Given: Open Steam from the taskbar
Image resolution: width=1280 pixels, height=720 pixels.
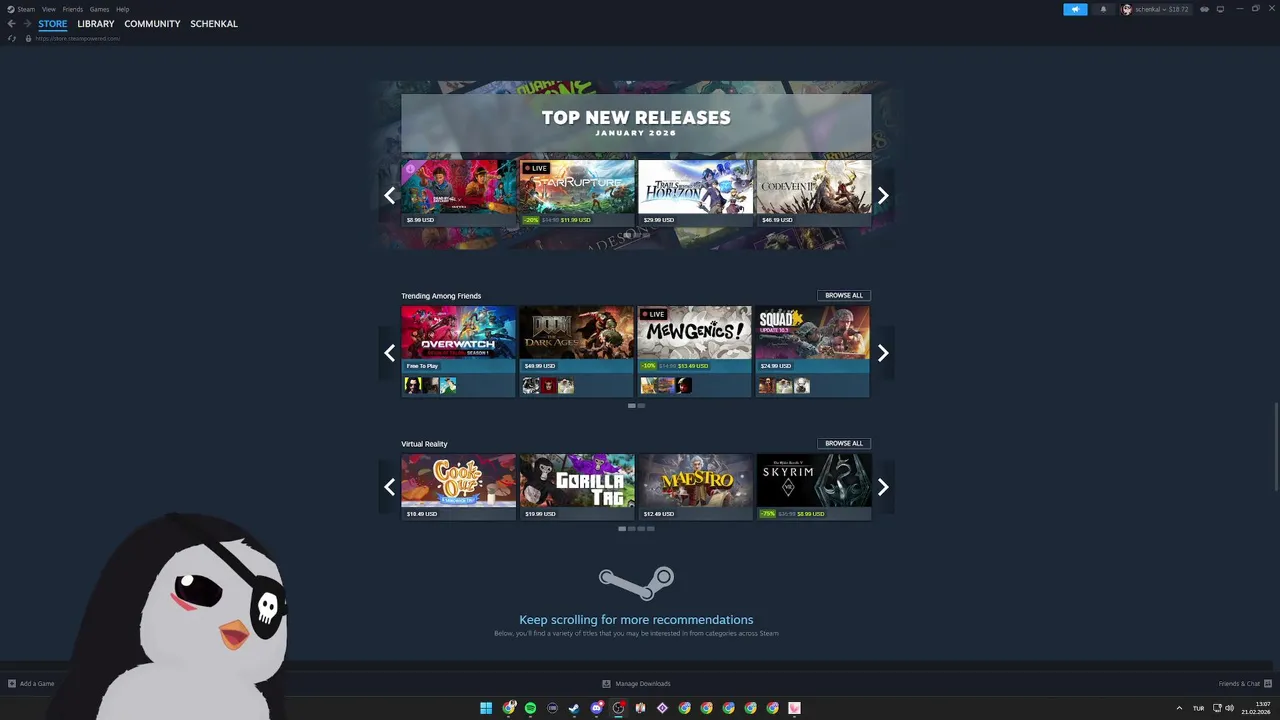Looking at the screenshot, I should pyautogui.click(x=574, y=708).
